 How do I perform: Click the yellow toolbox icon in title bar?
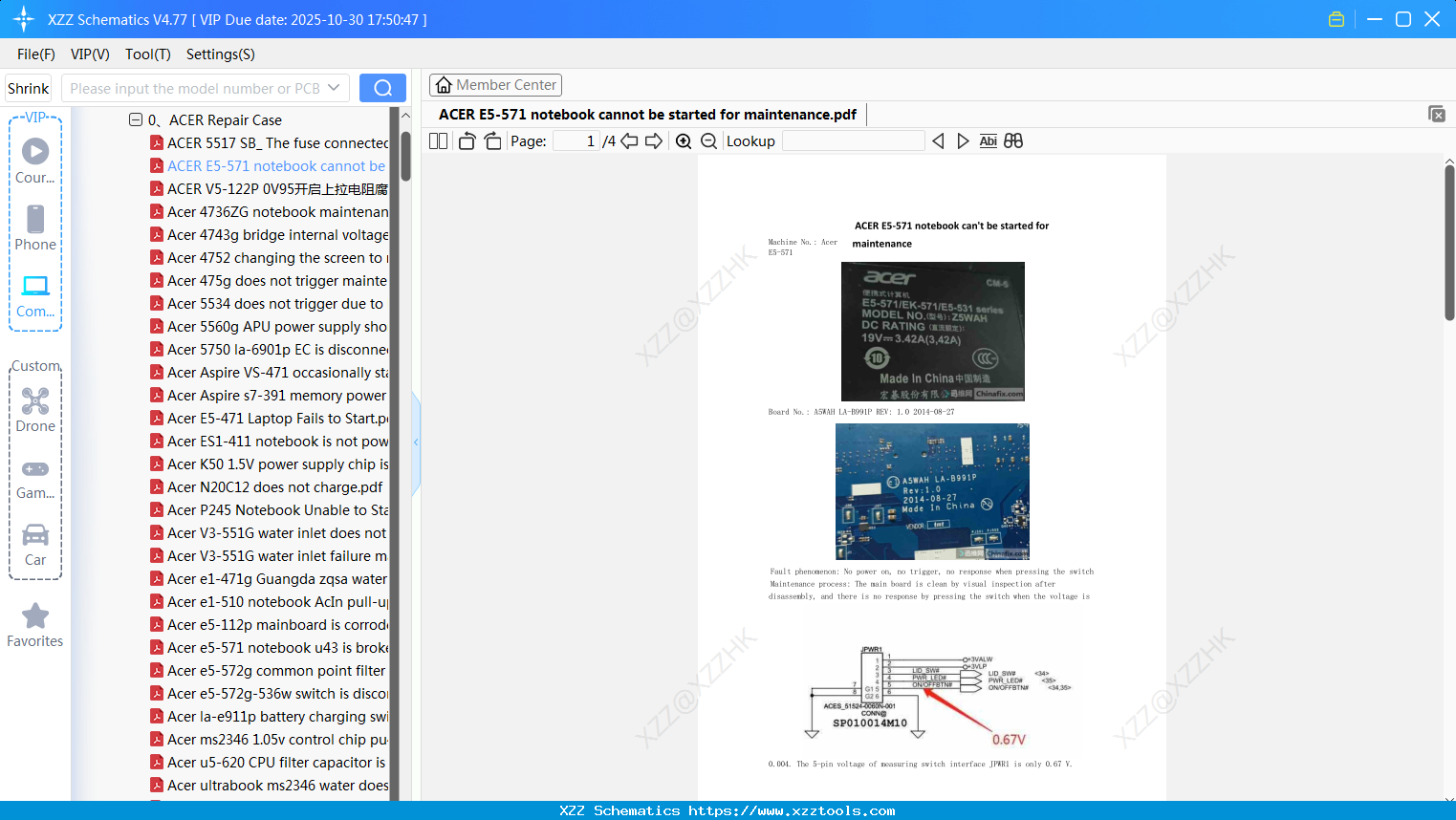[x=1336, y=19]
